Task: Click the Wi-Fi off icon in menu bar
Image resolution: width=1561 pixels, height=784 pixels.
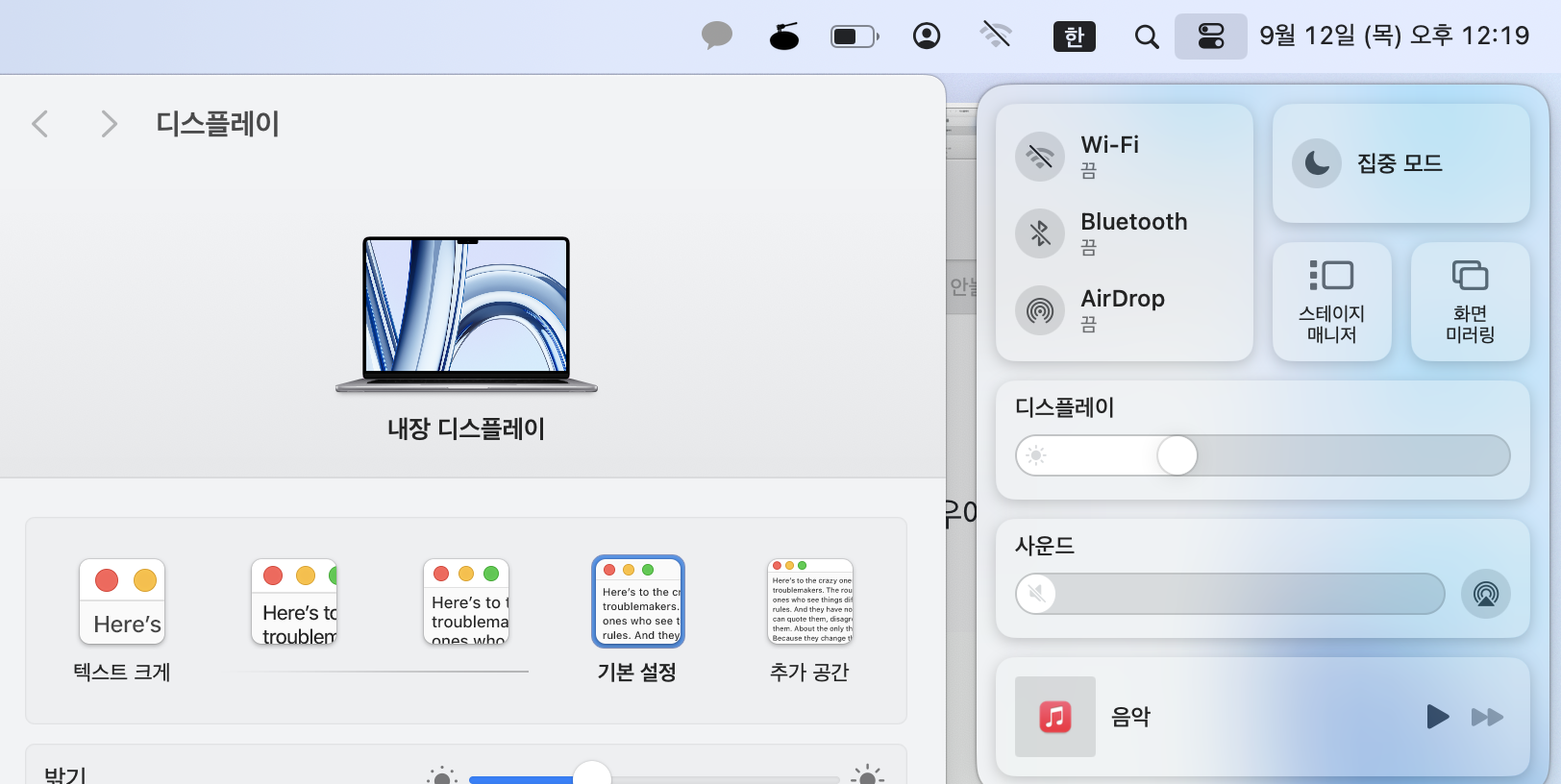Action: coord(996,37)
